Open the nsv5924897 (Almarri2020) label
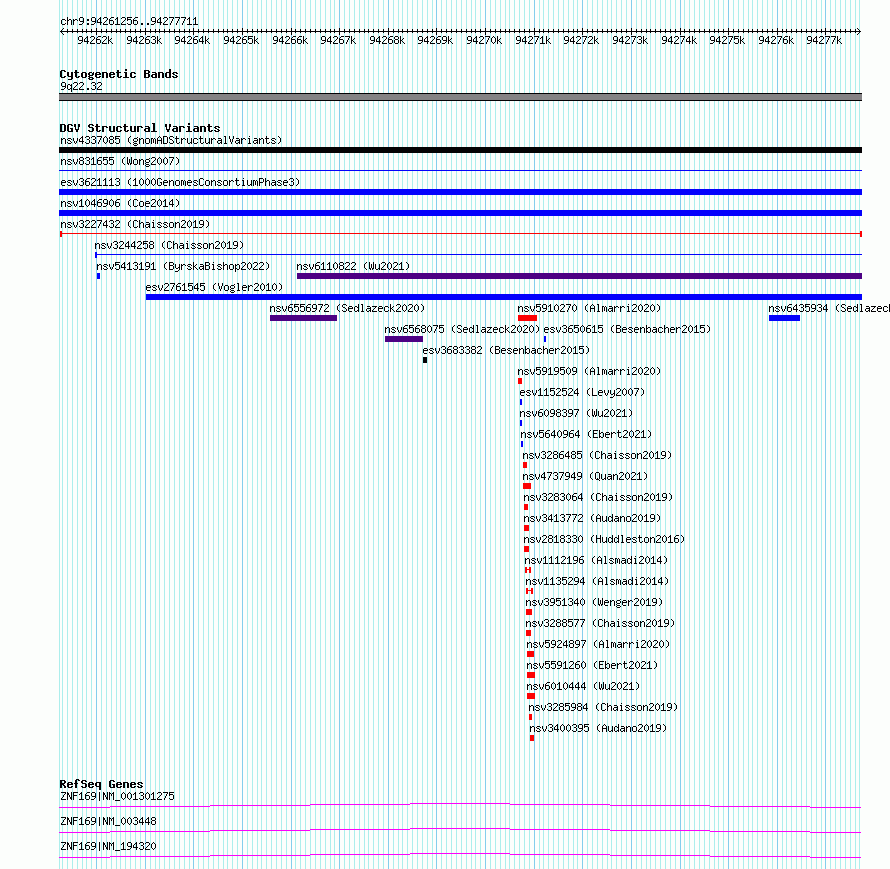This screenshot has width=890, height=869. coord(598,644)
